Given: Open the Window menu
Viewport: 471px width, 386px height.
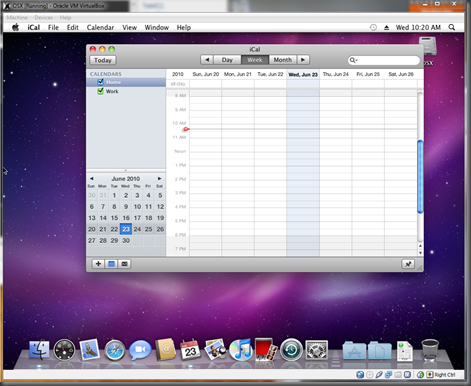Looking at the screenshot, I should point(157,27).
